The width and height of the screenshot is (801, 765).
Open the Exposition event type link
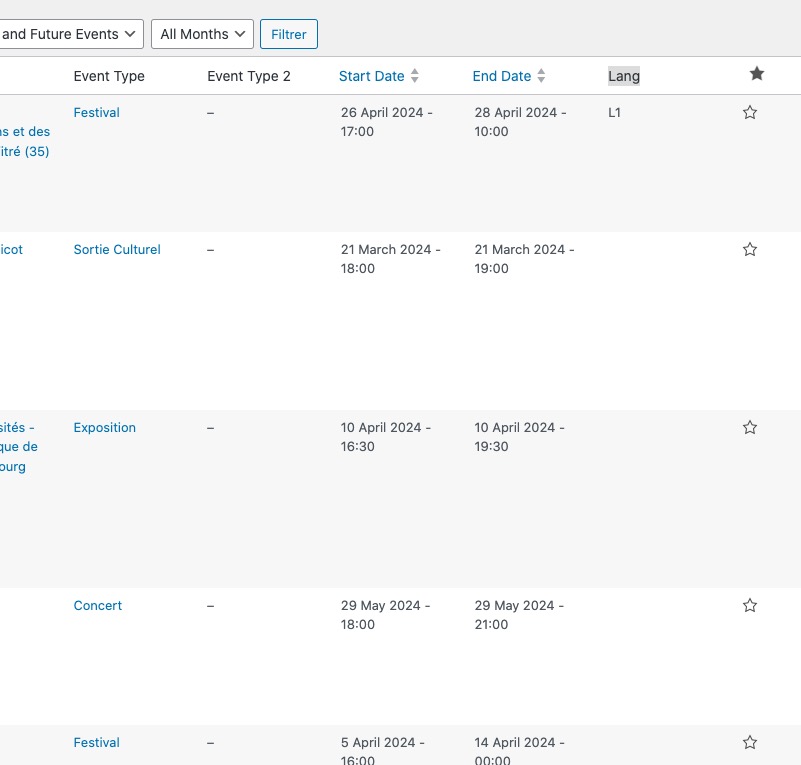105,427
